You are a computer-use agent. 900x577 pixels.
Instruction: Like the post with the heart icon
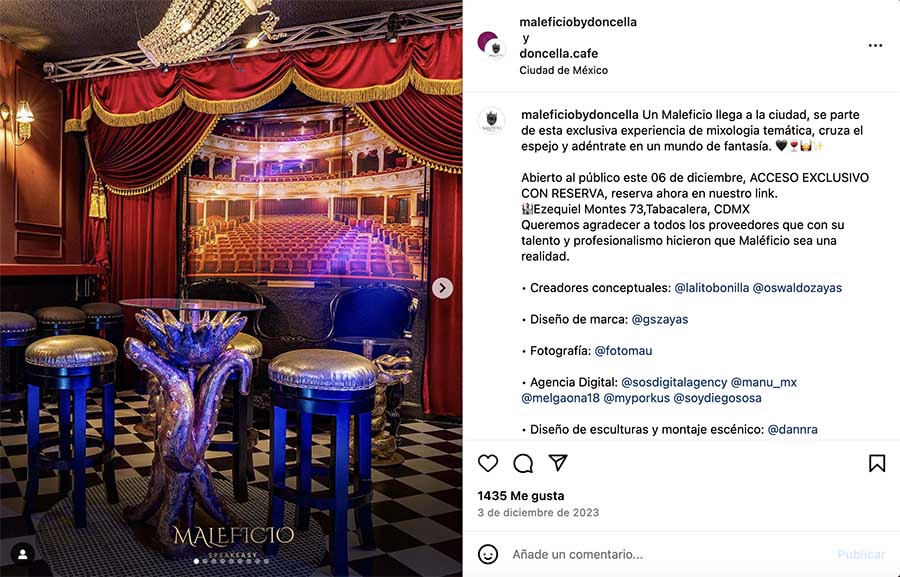click(488, 463)
